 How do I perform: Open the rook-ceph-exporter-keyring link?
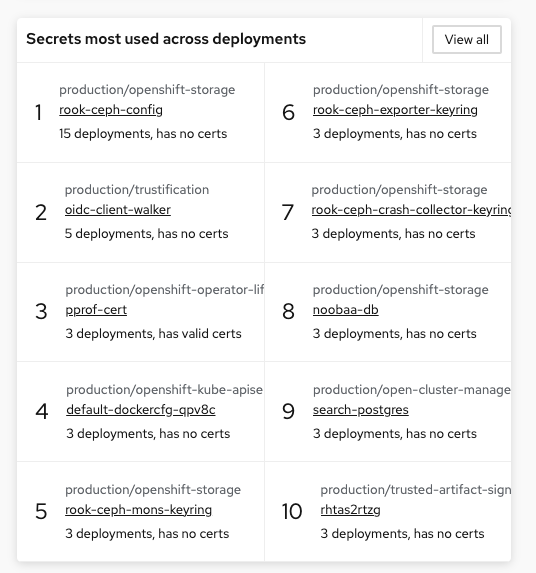coord(395,110)
